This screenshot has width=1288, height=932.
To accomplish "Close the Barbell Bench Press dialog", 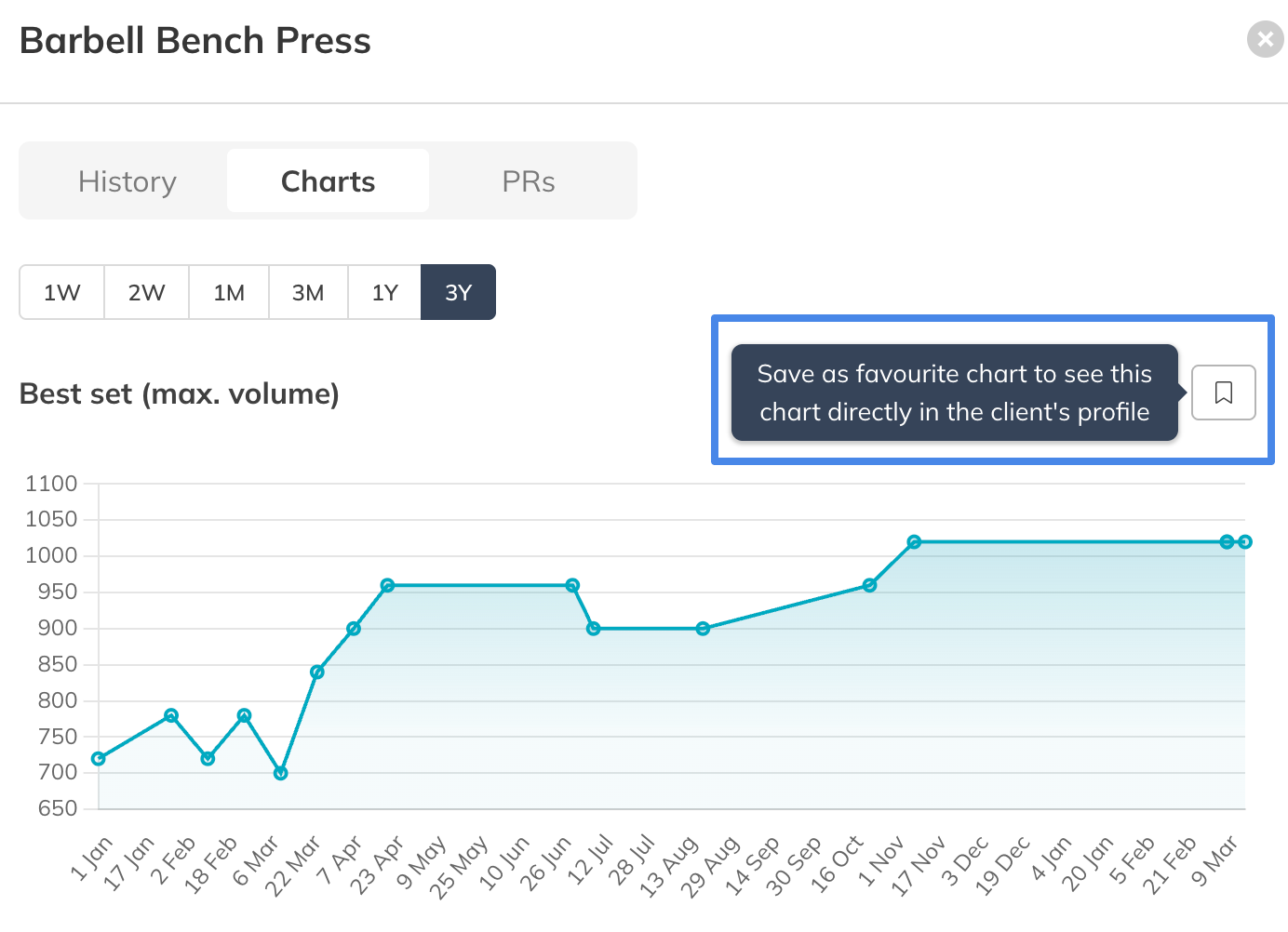I will point(1265,39).
